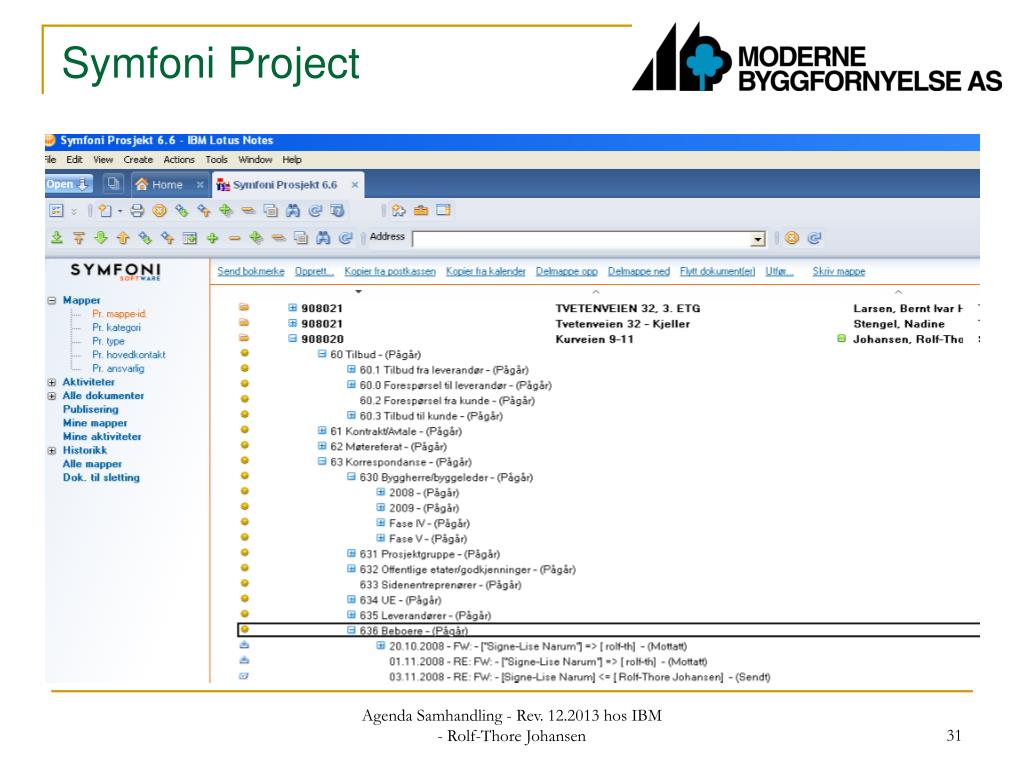Screen dimensions: 1024x768
Task: Click the Open button with down arrow
Action: [x=68, y=184]
